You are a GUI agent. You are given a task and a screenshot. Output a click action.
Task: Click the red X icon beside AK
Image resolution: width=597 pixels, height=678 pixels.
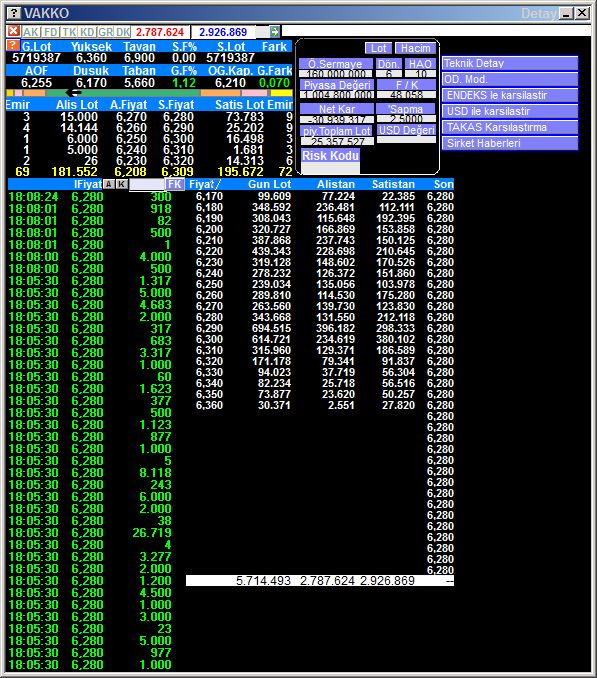(14, 32)
